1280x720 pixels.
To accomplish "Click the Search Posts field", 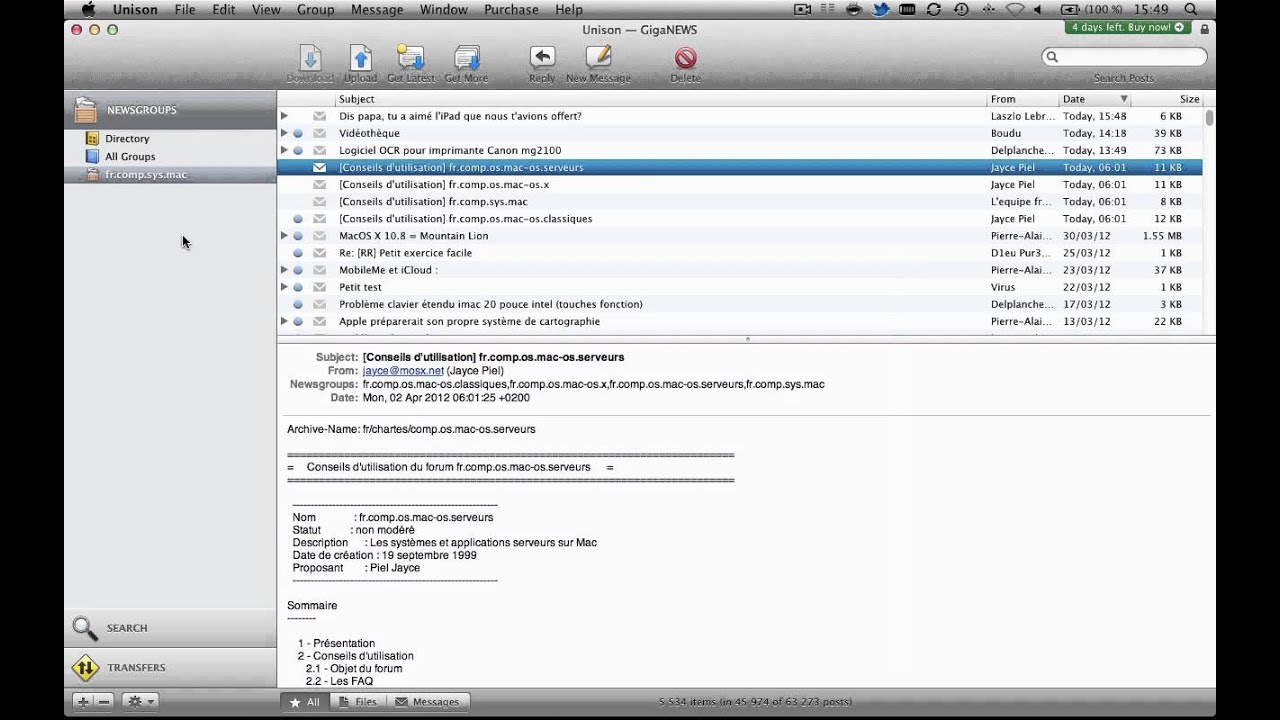I will pyautogui.click(x=1124, y=57).
